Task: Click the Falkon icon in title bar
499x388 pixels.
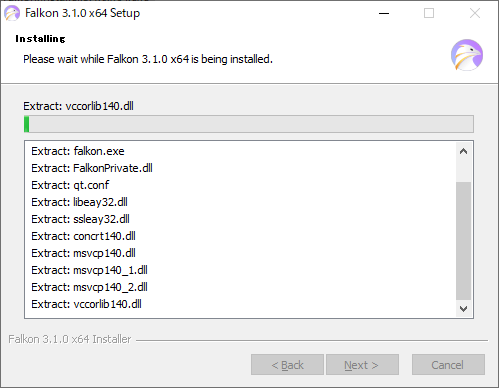Action: tap(12, 13)
